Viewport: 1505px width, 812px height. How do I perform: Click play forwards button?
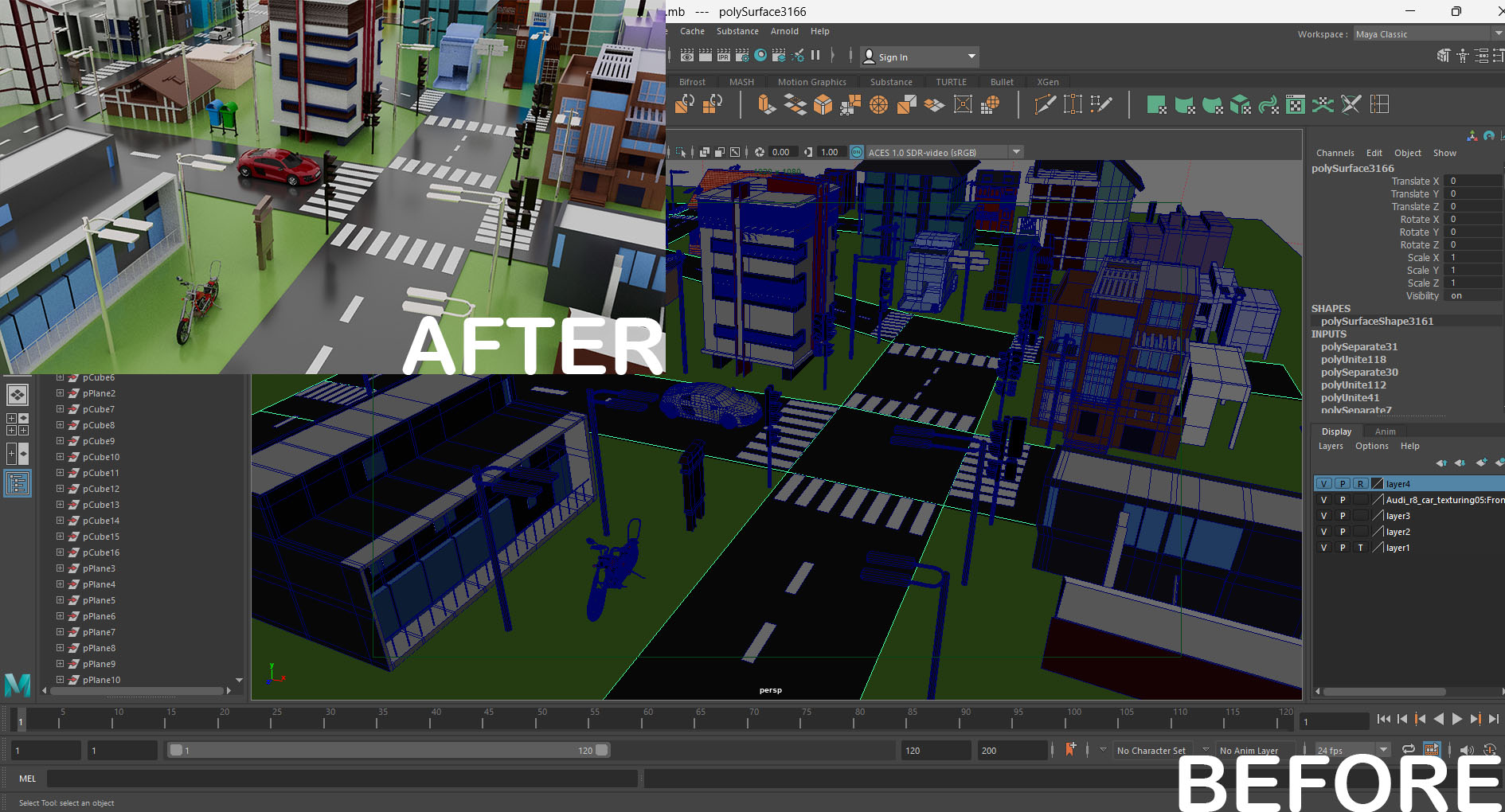tap(1456, 719)
